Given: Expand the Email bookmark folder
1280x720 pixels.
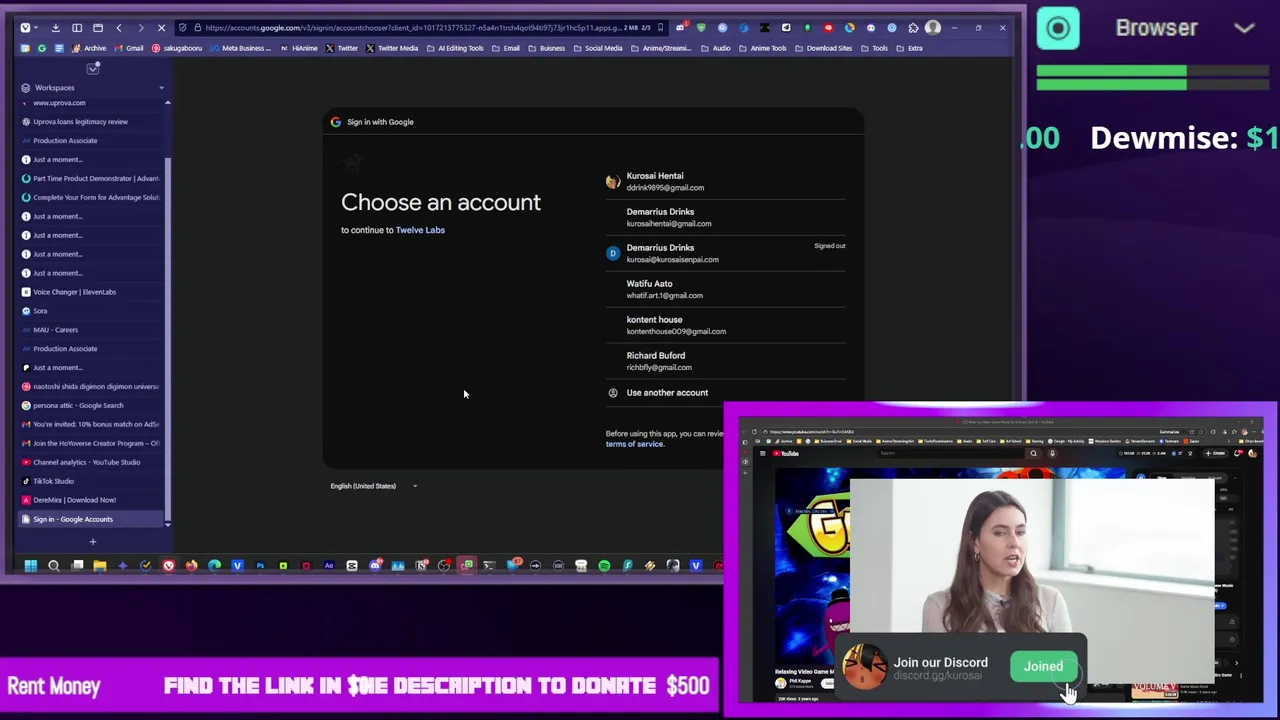Looking at the screenshot, I should pyautogui.click(x=506, y=48).
